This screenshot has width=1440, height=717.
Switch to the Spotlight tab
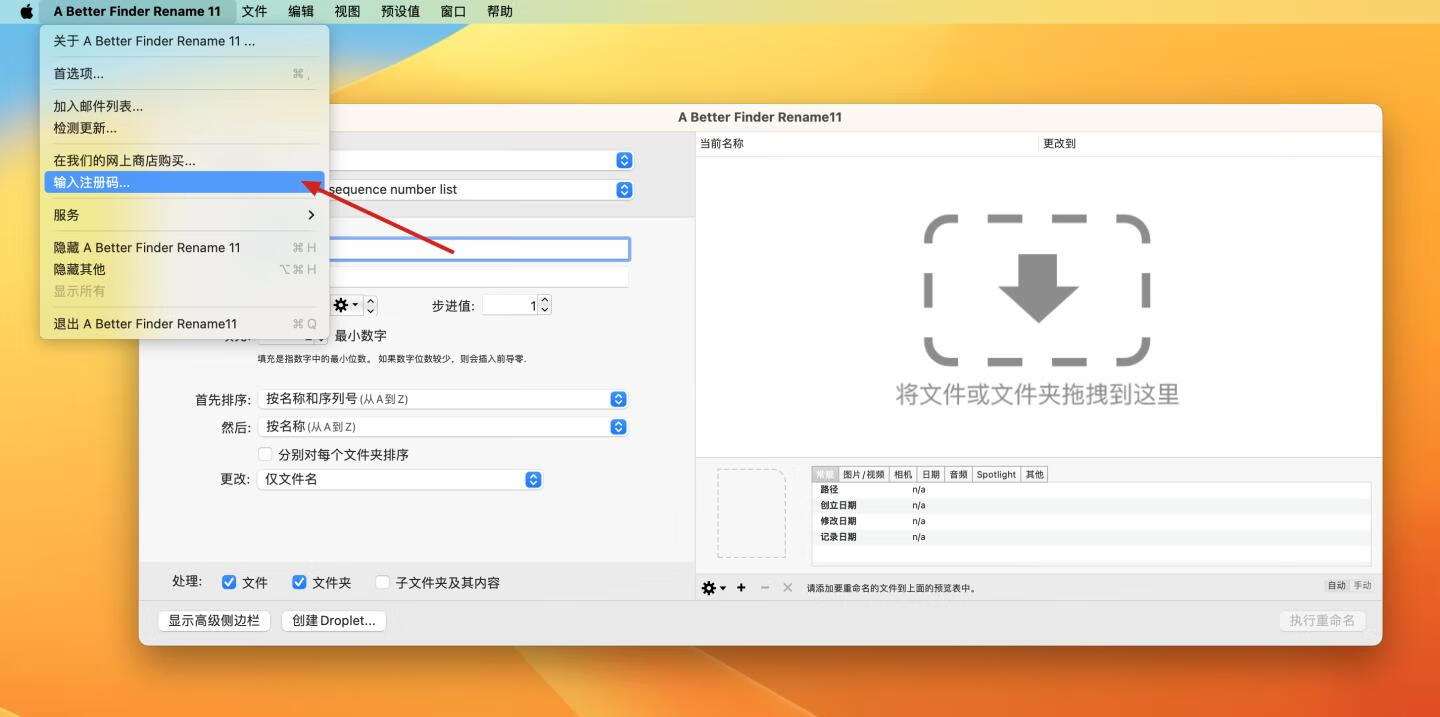996,474
